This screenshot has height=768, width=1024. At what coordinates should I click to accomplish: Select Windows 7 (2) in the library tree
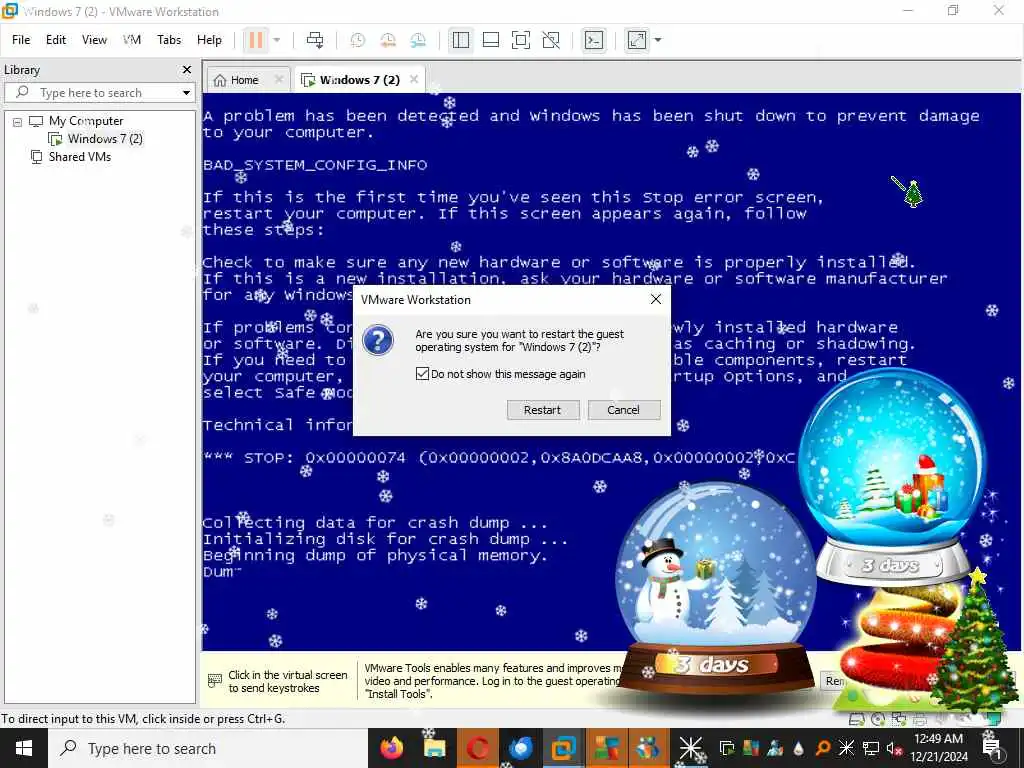click(x=104, y=138)
